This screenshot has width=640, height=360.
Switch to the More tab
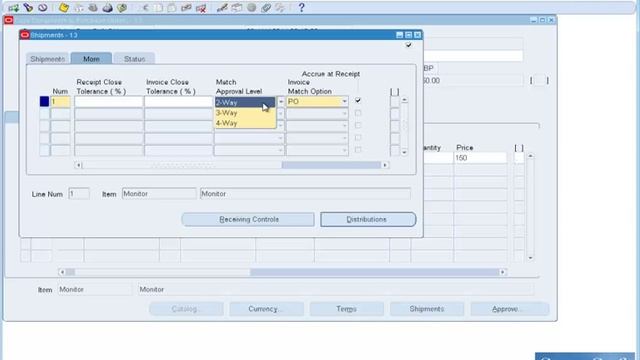(x=91, y=59)
